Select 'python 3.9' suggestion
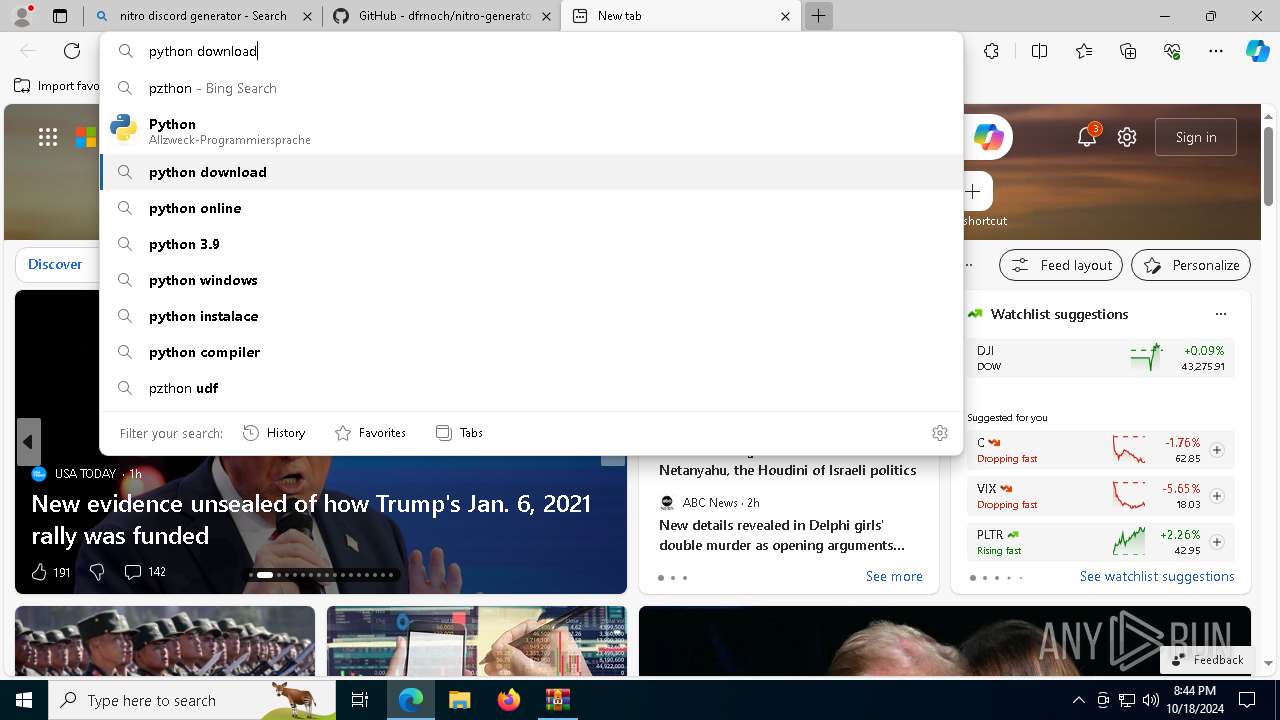The width and height of the screenshot is (1280, 720). click(531, 244)
